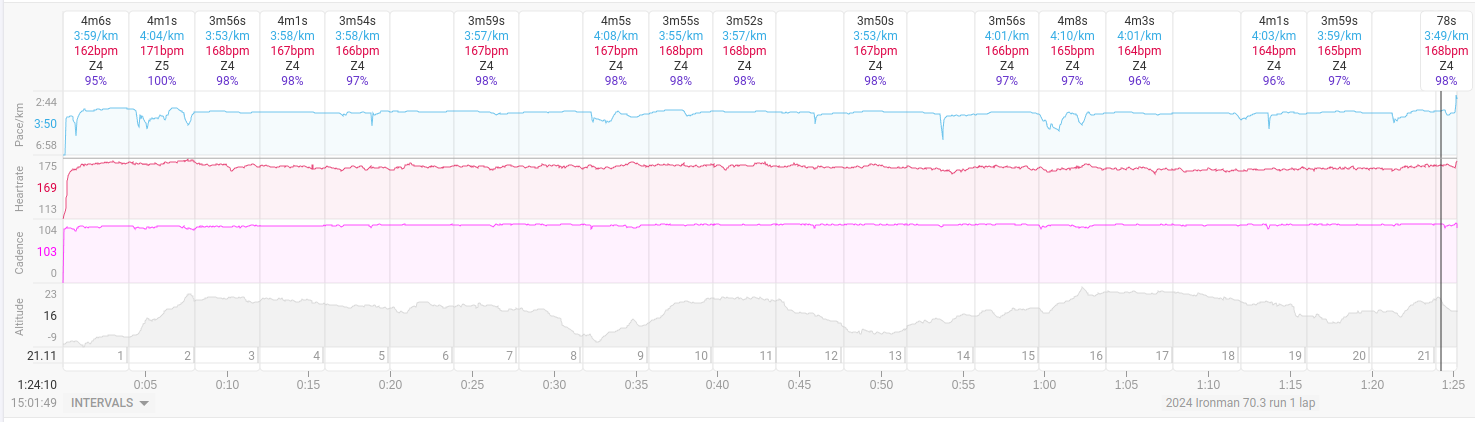1475x422 pixels.
Task: Click the Altitude axis label
Action: click(x=18, y=315)
